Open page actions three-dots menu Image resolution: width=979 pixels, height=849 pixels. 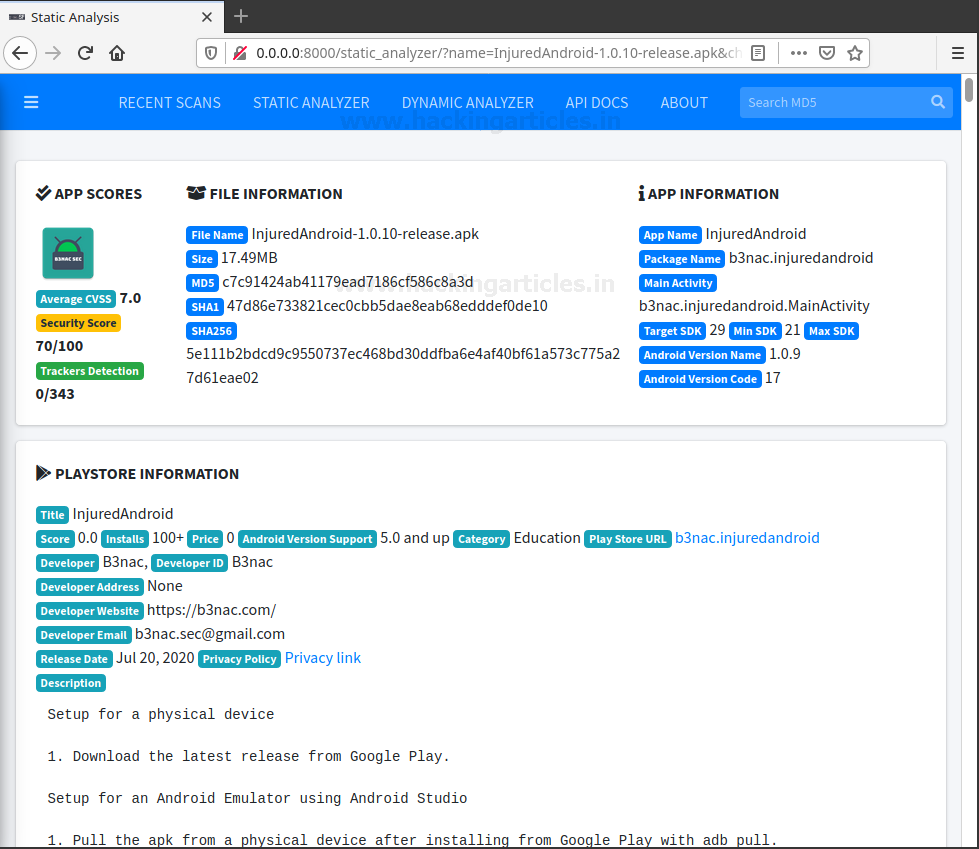tap(799, 53)
